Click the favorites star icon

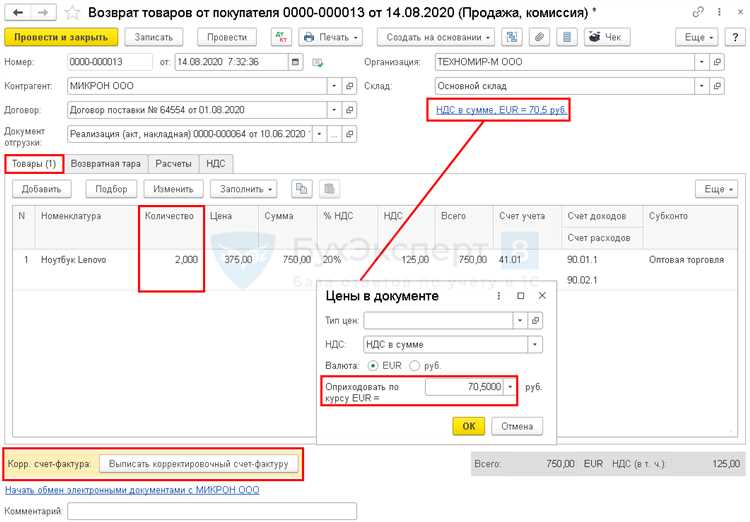(73, 12)
